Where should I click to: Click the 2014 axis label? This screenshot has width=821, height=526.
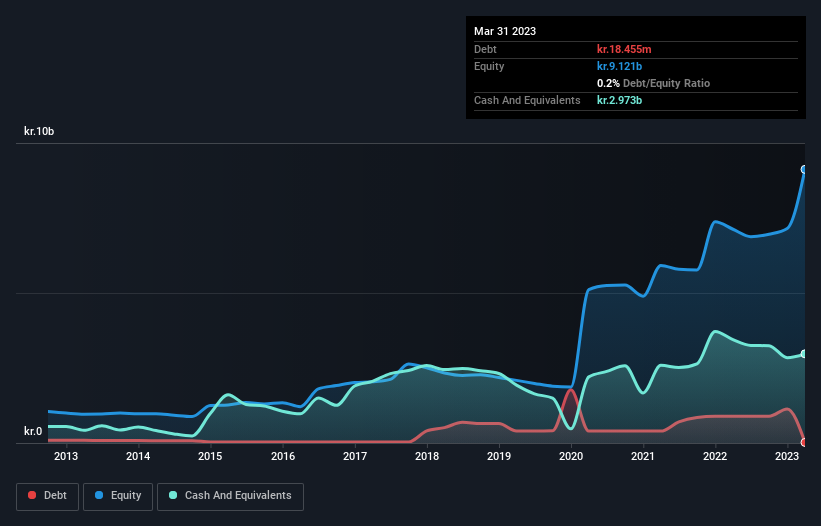coord(138,456)
